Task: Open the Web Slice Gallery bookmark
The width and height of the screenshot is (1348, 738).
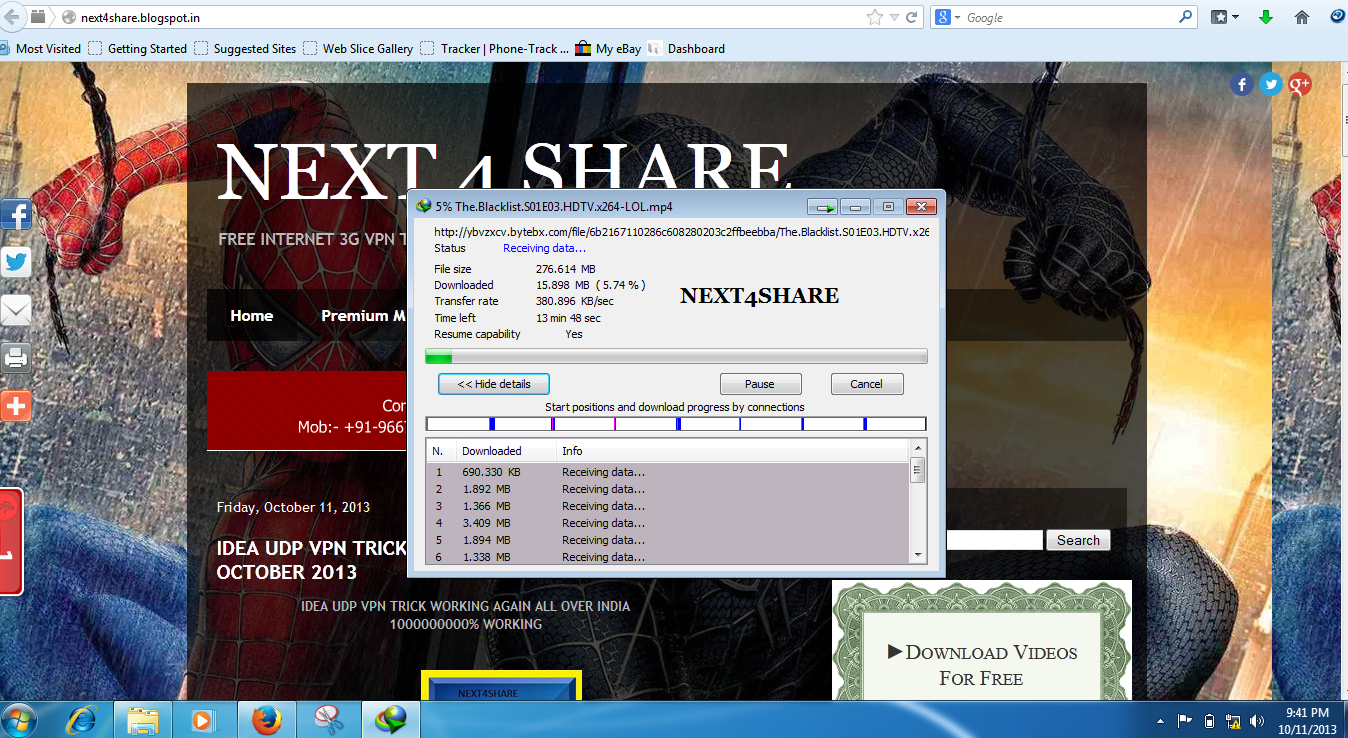Action: click(x=358, y=48)
